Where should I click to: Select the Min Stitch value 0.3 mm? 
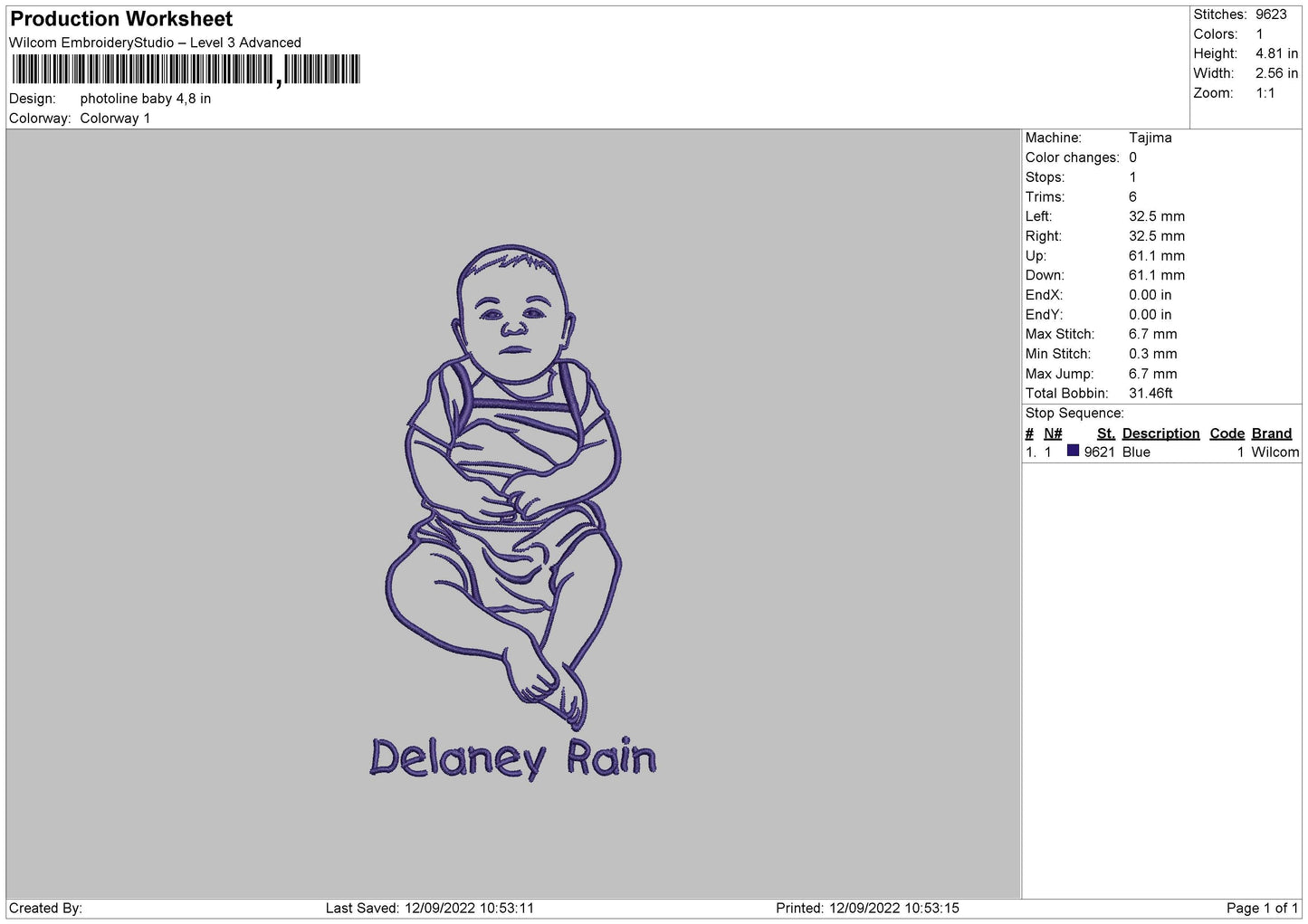pyautogui.click(x=1153, y=354)
